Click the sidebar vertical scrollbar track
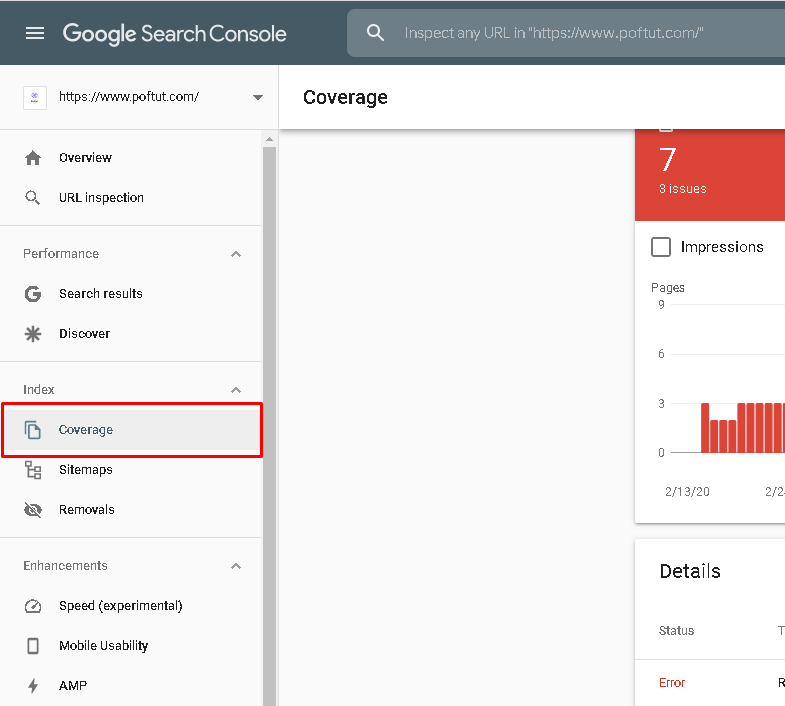 pyautogui.click(x=269, y=426)
